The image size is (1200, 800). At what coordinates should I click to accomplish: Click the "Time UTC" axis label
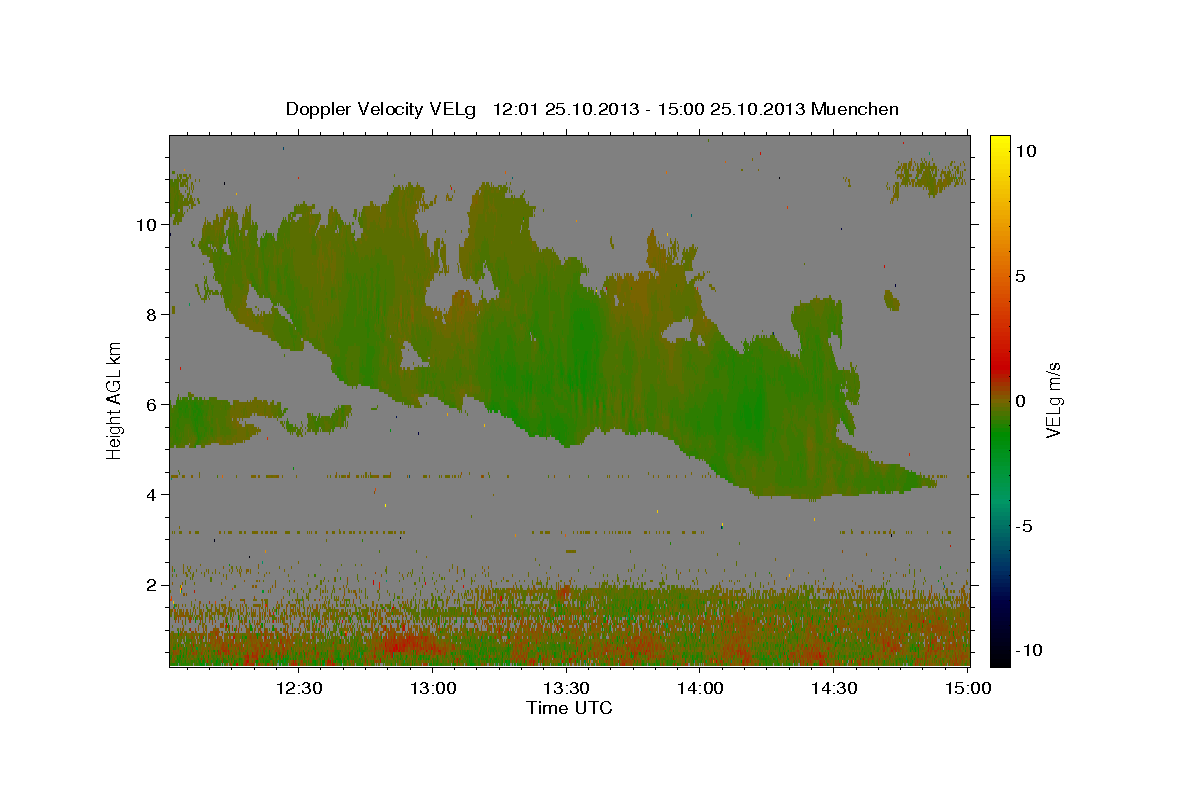pos(569,708)
